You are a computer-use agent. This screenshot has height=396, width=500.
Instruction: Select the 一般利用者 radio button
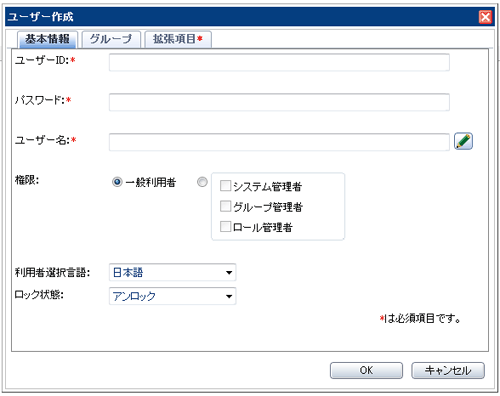coord(117,182)
